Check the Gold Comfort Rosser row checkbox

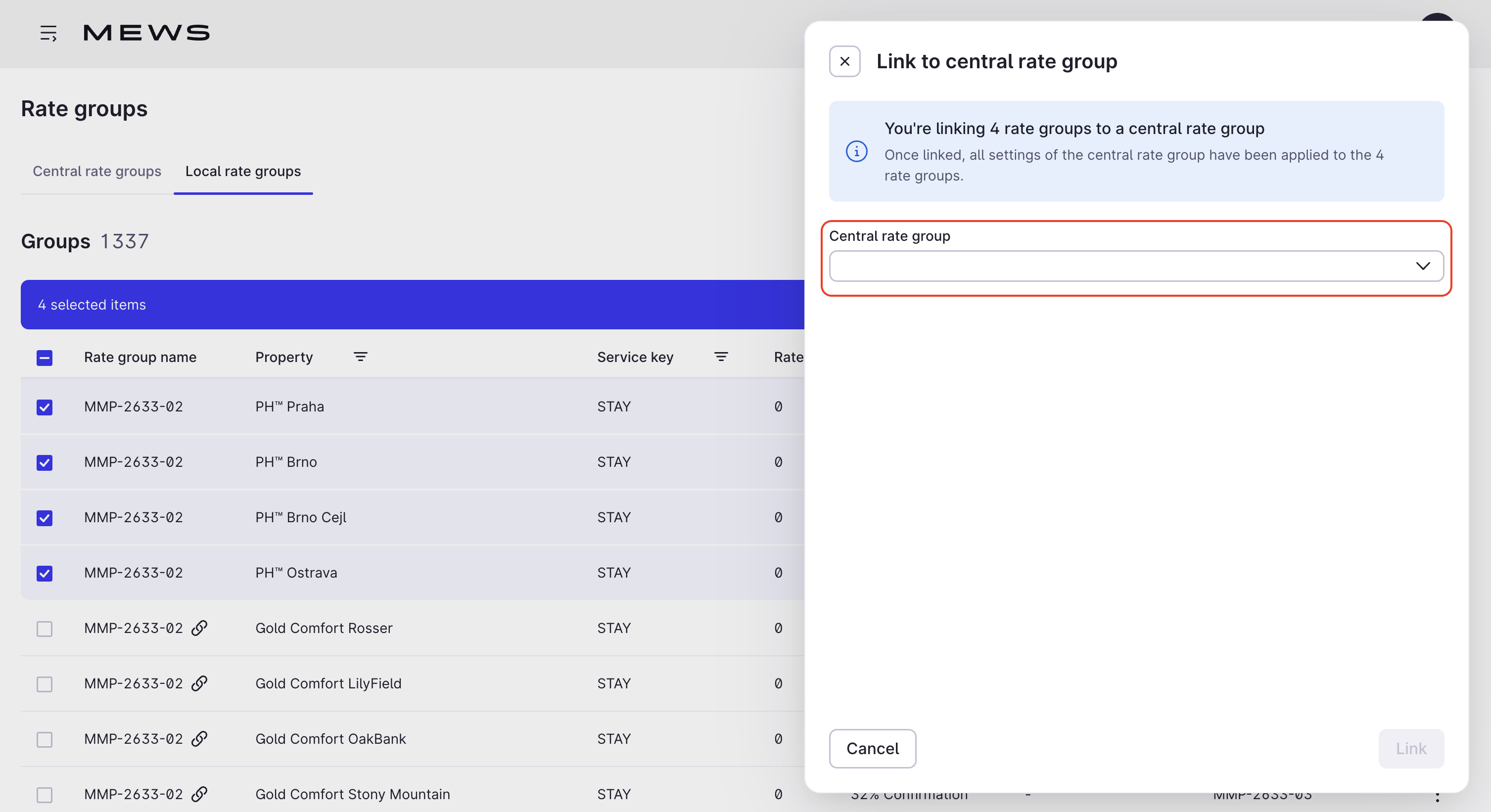(45, 629)
